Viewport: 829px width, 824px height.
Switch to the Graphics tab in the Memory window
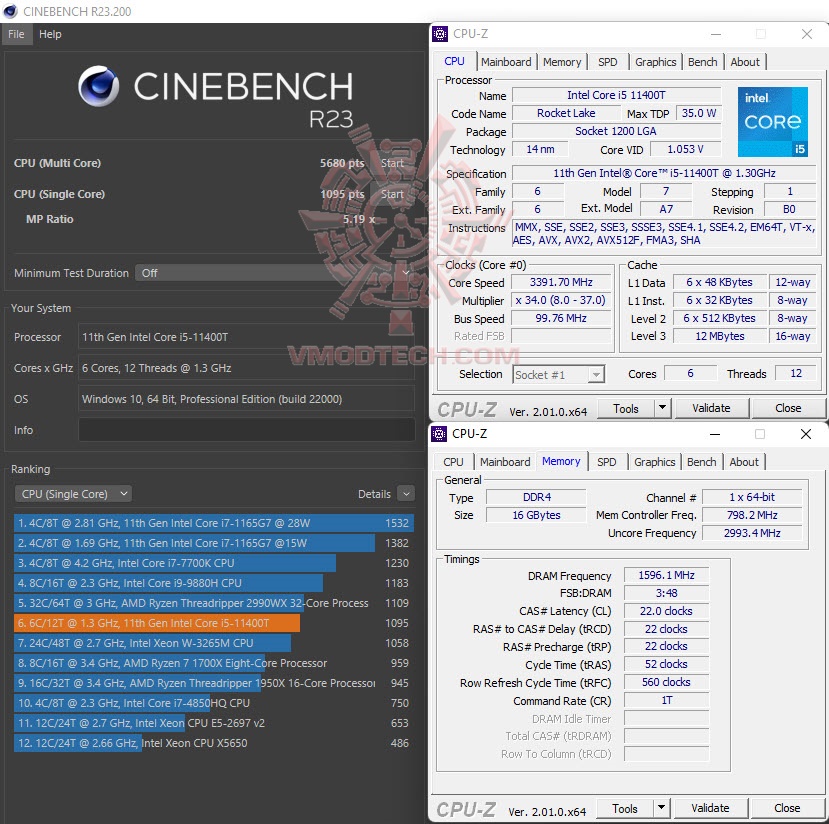point(654,461)
